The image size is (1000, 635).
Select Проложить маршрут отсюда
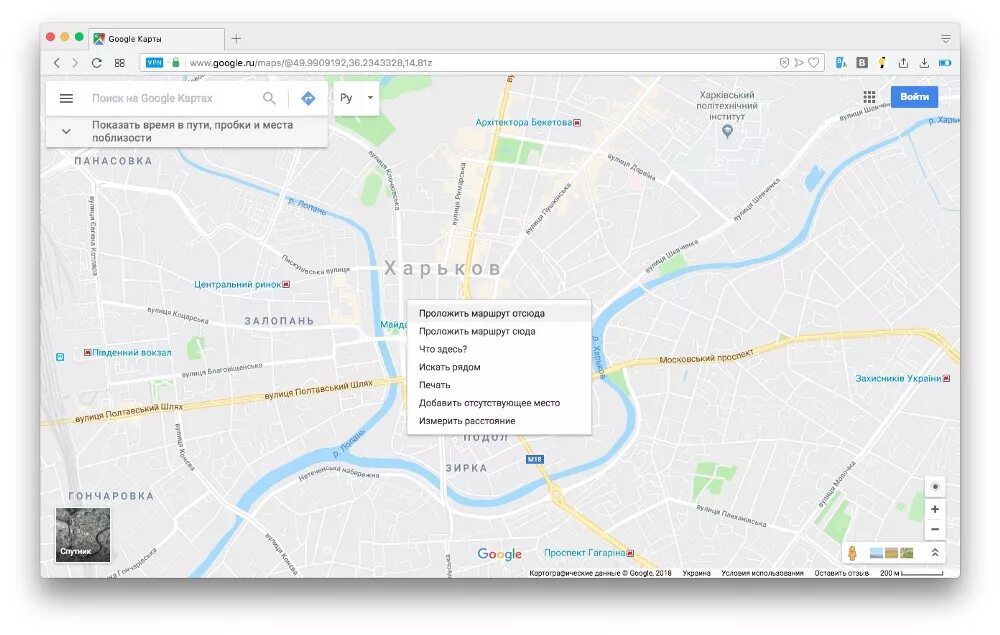point(499,313)
